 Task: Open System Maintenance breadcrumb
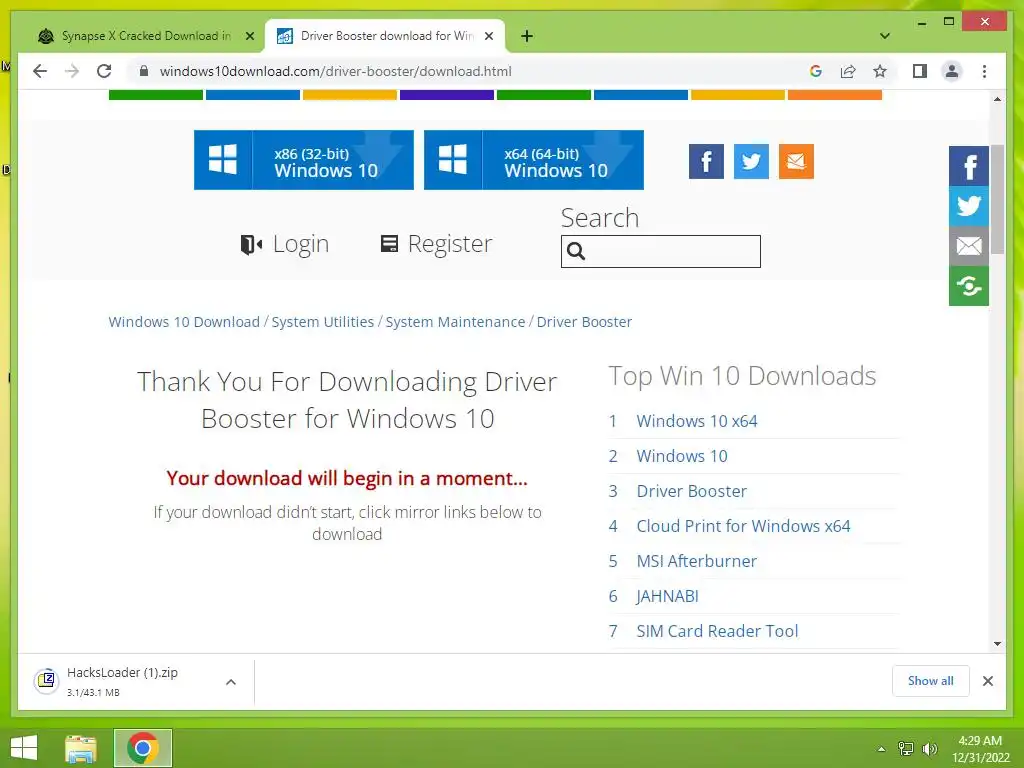(x=455, y=322)
